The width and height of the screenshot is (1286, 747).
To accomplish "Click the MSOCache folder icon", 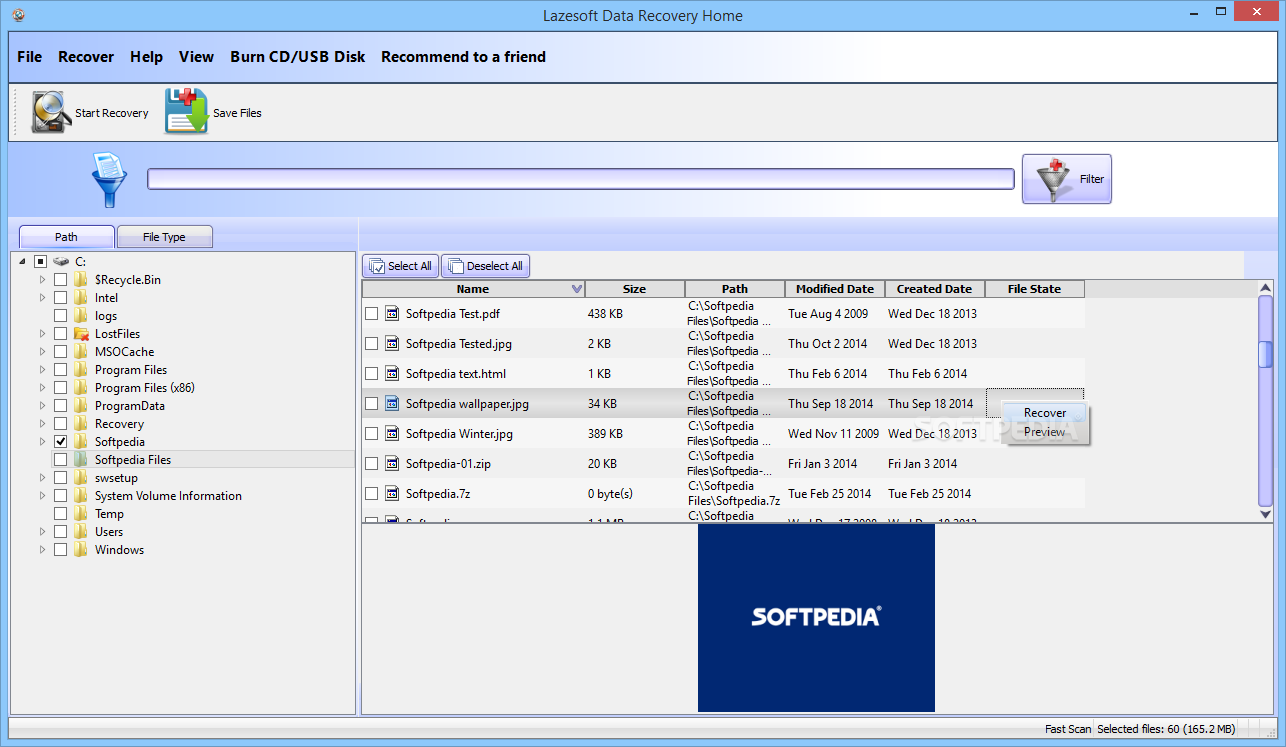I will (81, 351).
